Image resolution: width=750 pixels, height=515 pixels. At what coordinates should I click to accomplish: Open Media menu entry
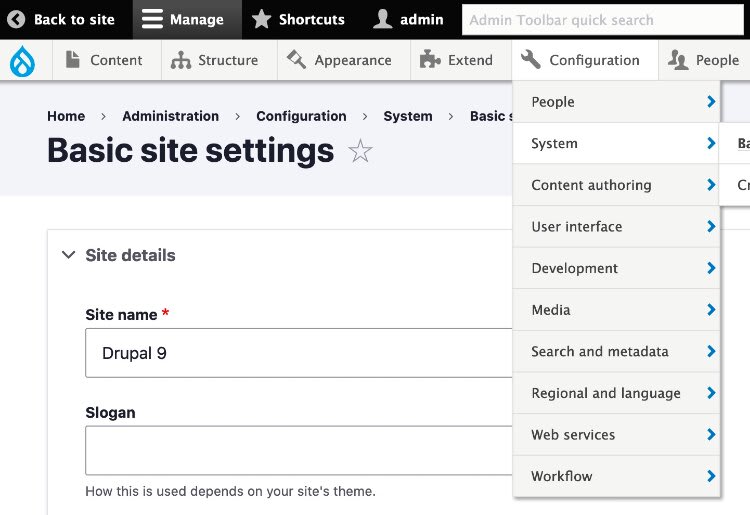616,310
